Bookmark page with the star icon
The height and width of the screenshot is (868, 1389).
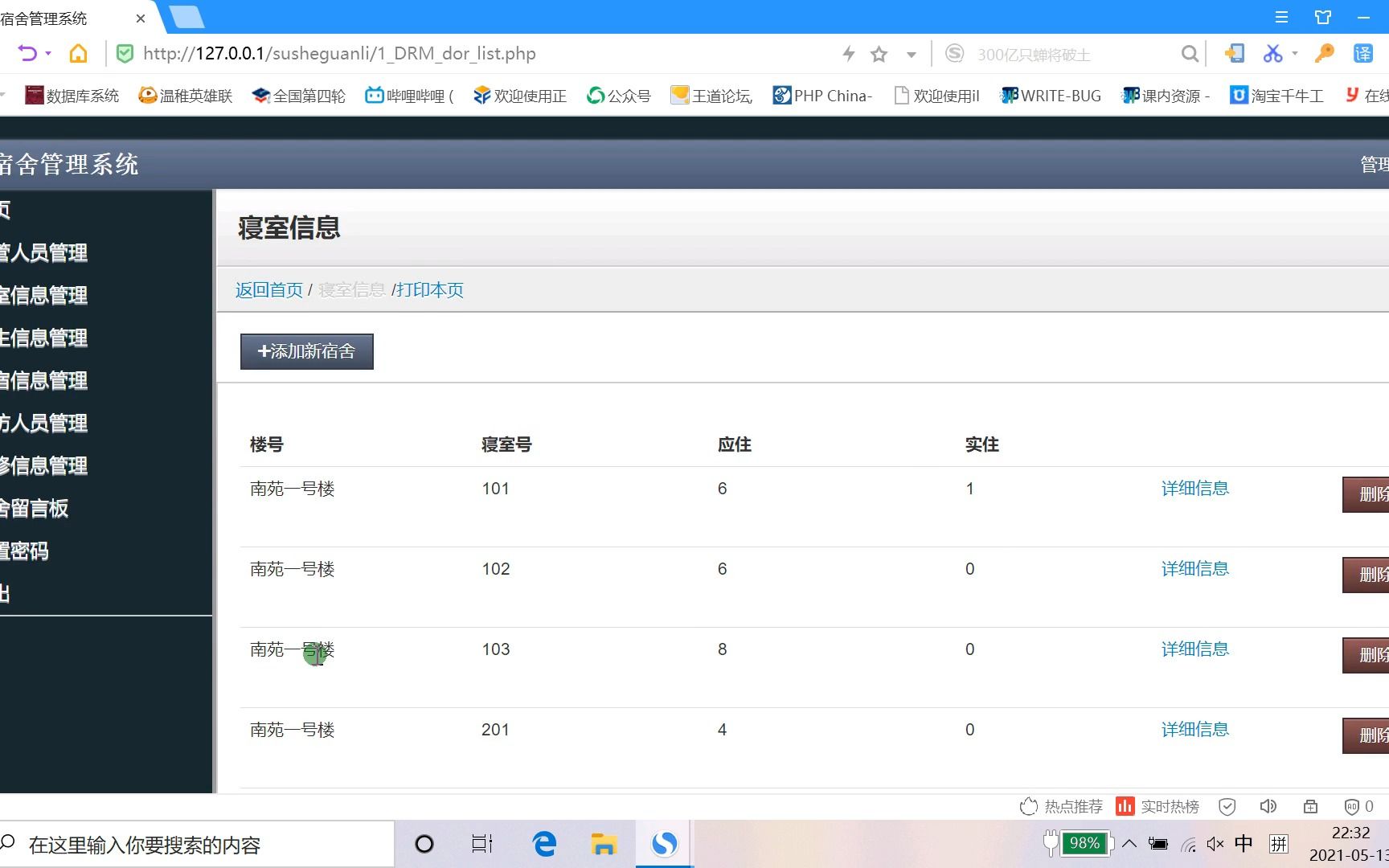click(x=879, y=54)
